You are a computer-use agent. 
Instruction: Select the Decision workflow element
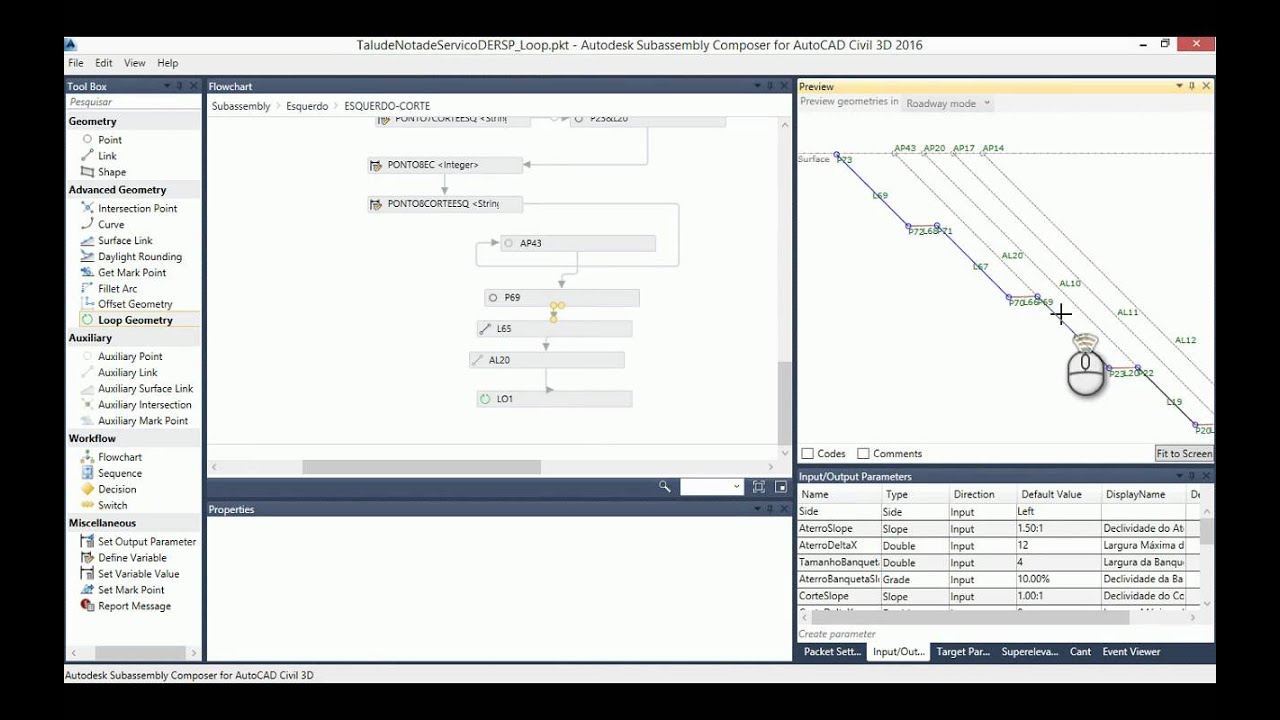pyautogui.click(x=116, y=489)
